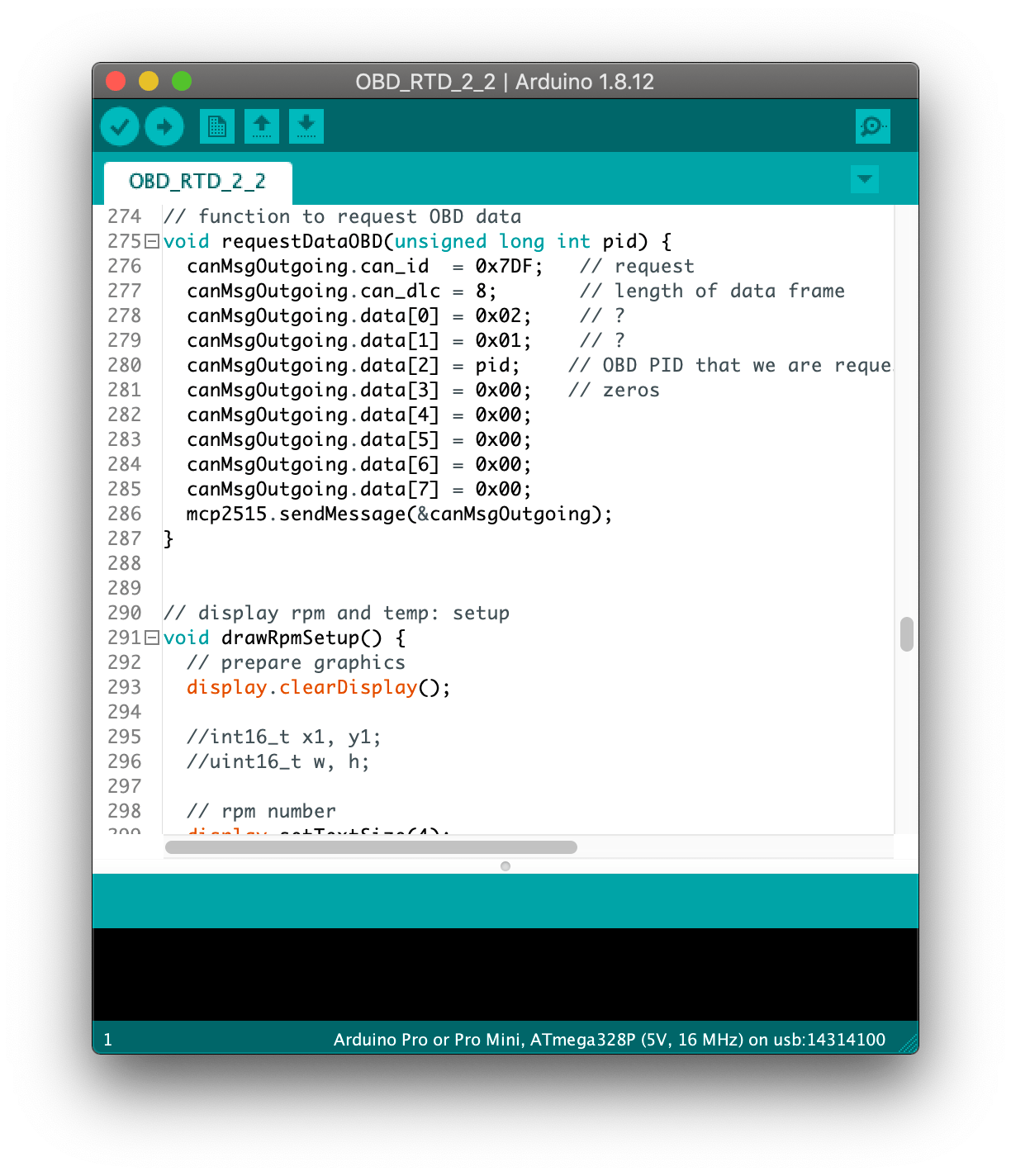Click the text '0x7DF;' on line 276
The image size is (1011, 1176).
coord(509,266)
